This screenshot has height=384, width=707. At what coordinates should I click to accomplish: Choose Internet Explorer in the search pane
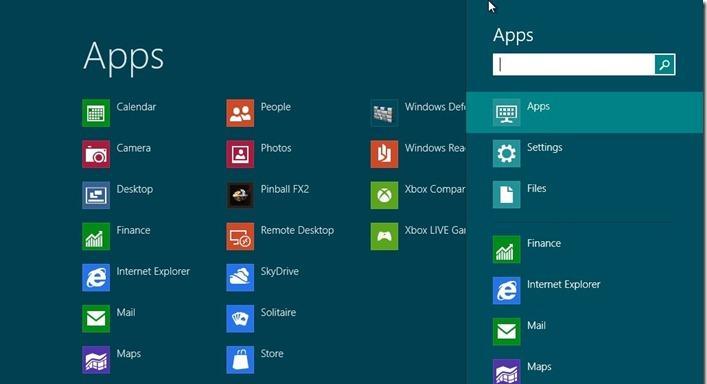[584, 290]
